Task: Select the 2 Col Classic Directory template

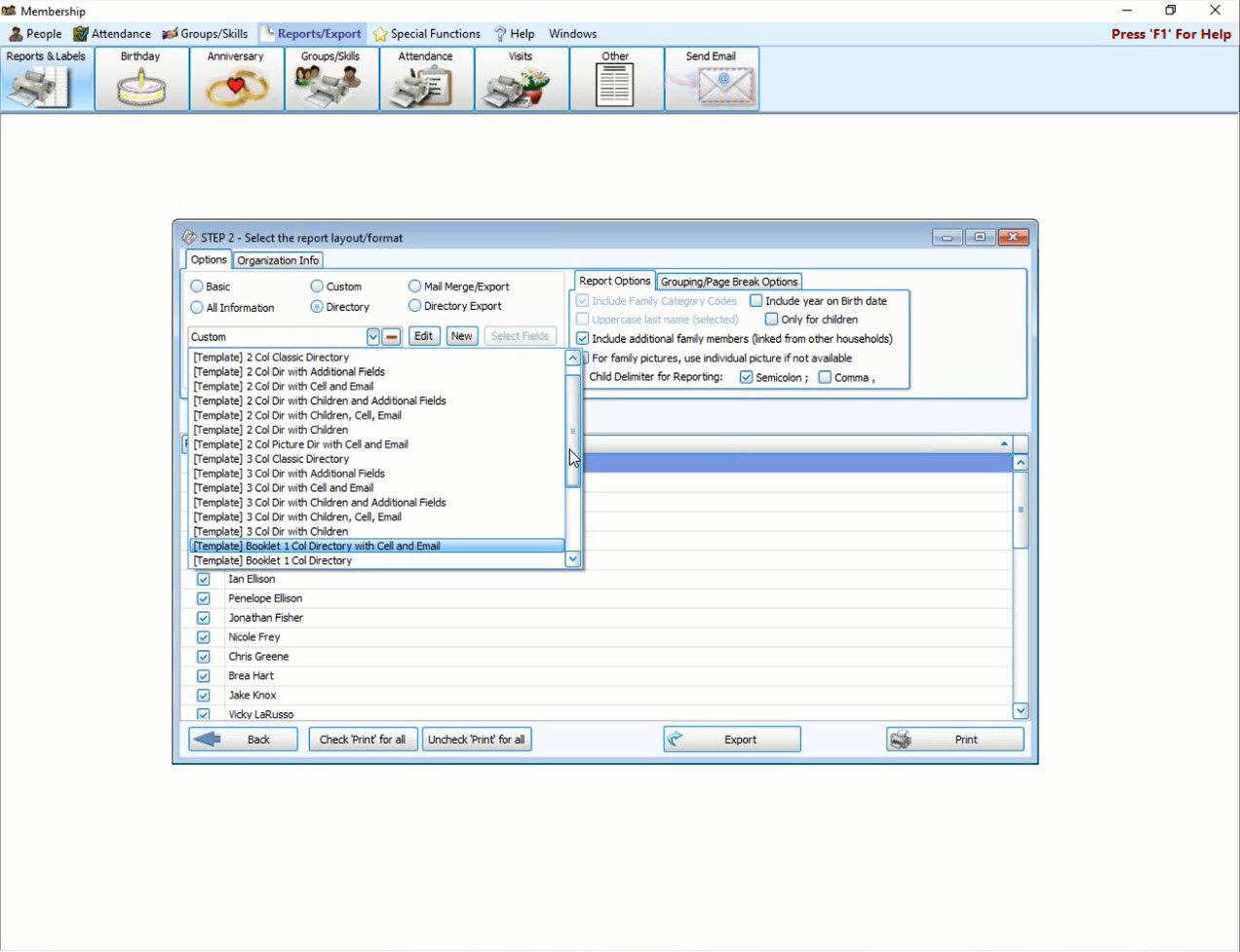Action: tap(270, 357)
